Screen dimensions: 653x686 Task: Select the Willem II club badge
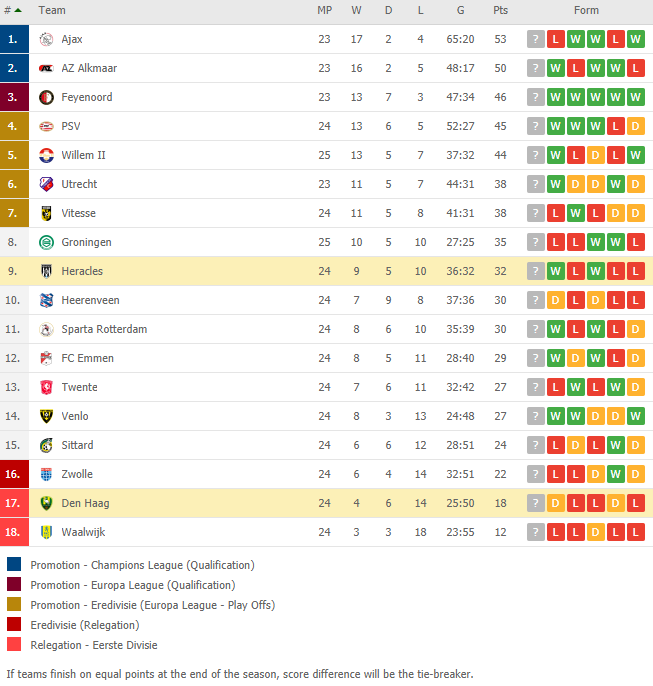46,155
